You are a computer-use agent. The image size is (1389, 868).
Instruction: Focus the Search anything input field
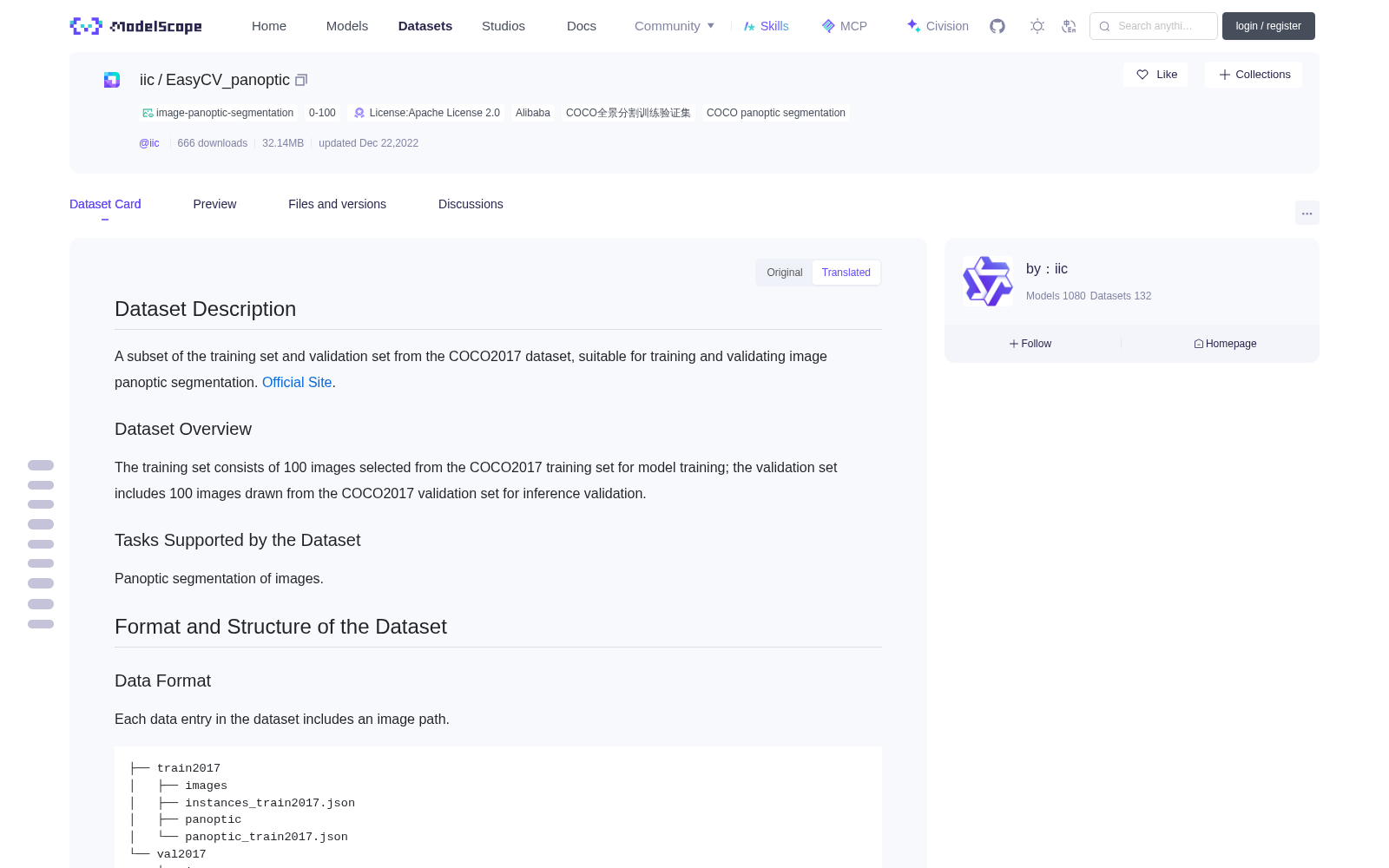[1155, 26]
